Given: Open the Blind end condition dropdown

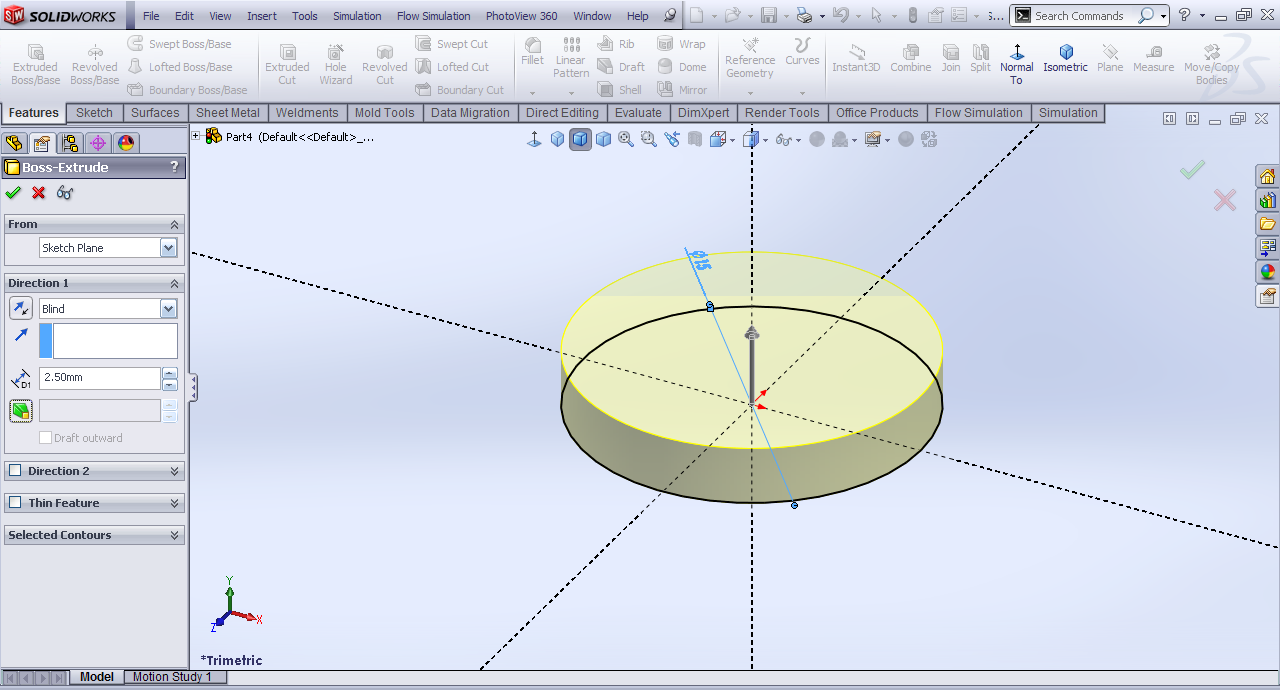Looking at the screenshot, I should tap(168, 309).
